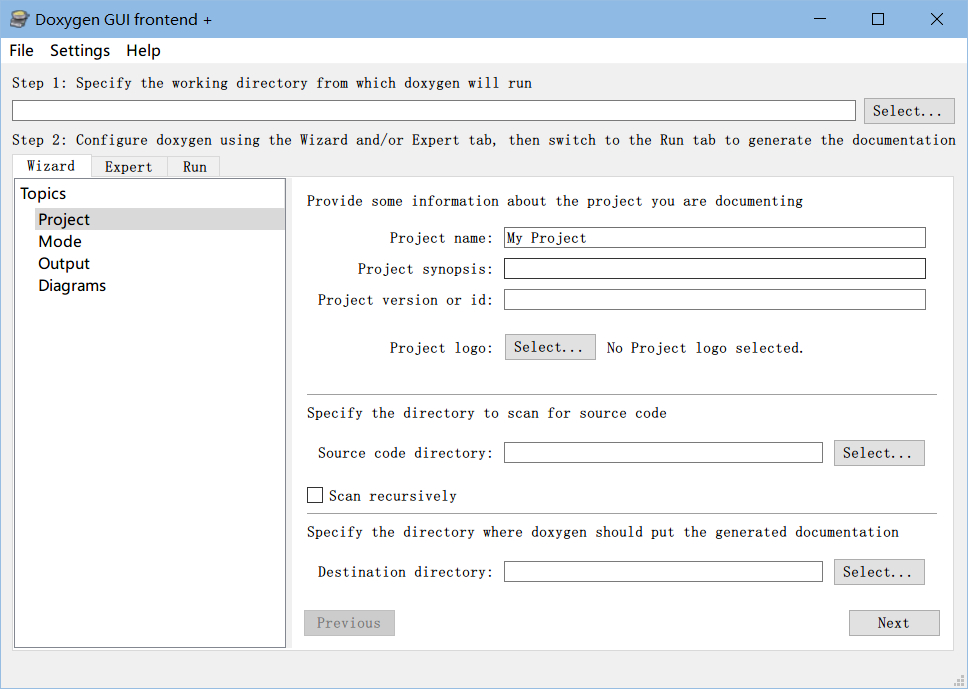Switch to the Expert tab
Screen dimensions: 968x689
129,167
